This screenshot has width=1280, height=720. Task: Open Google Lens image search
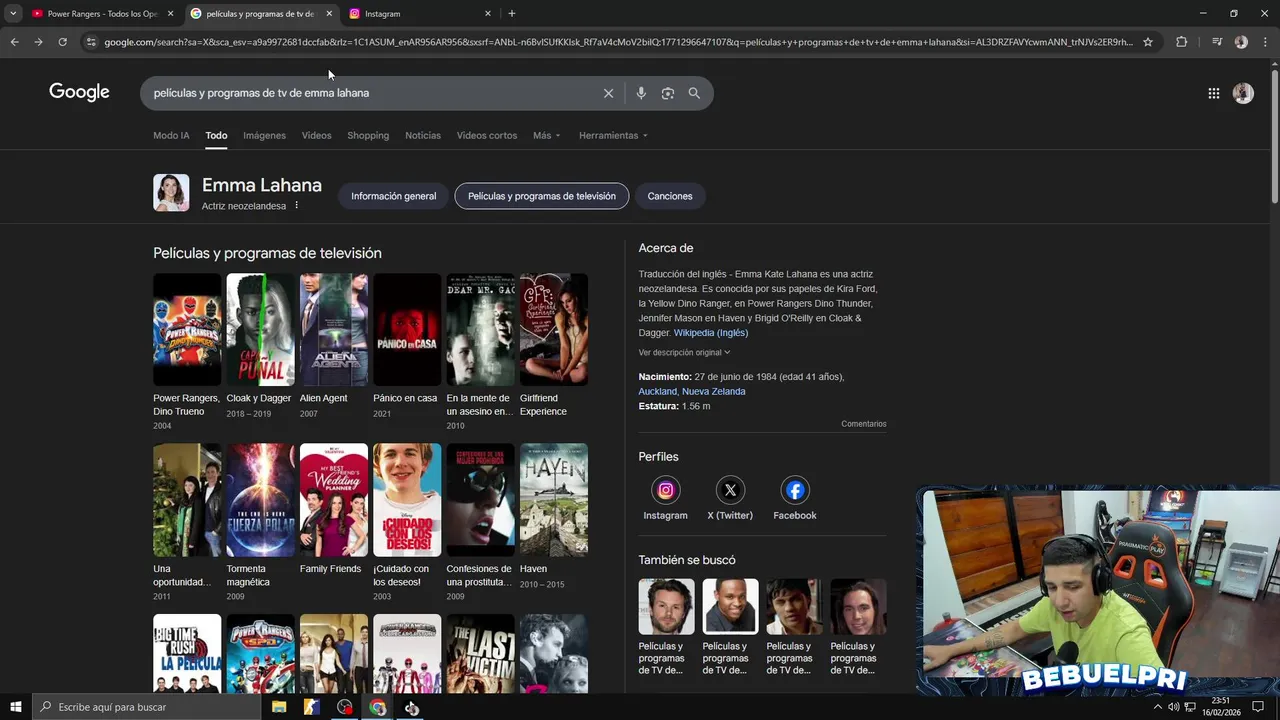[667, 93]
